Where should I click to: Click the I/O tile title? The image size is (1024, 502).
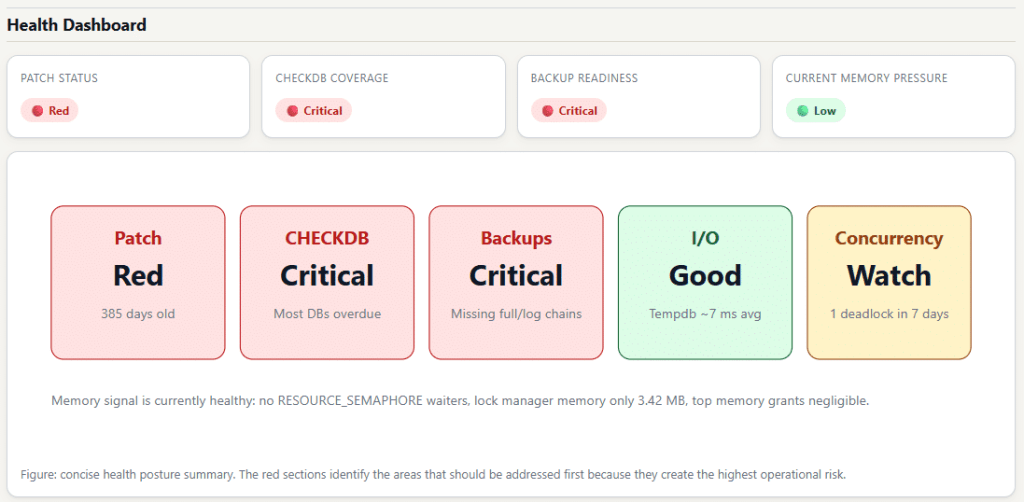click(x=705, y=238)
